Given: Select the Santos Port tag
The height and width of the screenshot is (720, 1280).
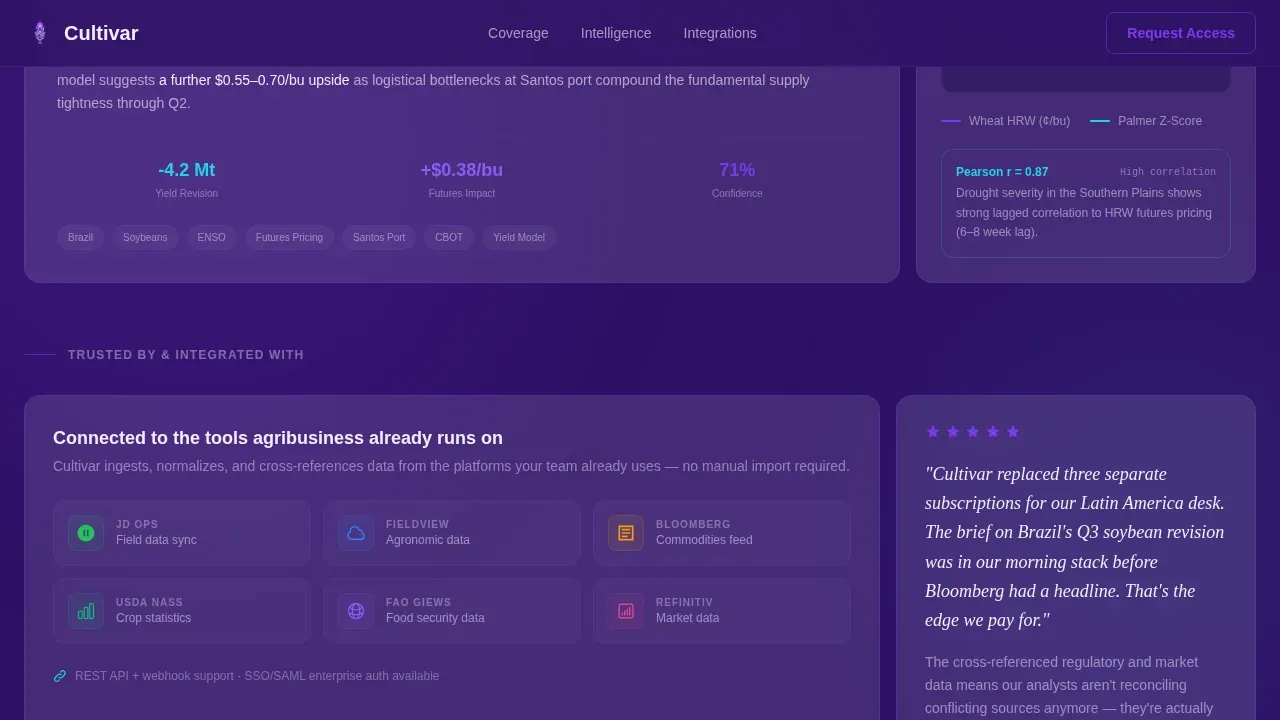Looking at the screenshot, I should tap(379, 237).
